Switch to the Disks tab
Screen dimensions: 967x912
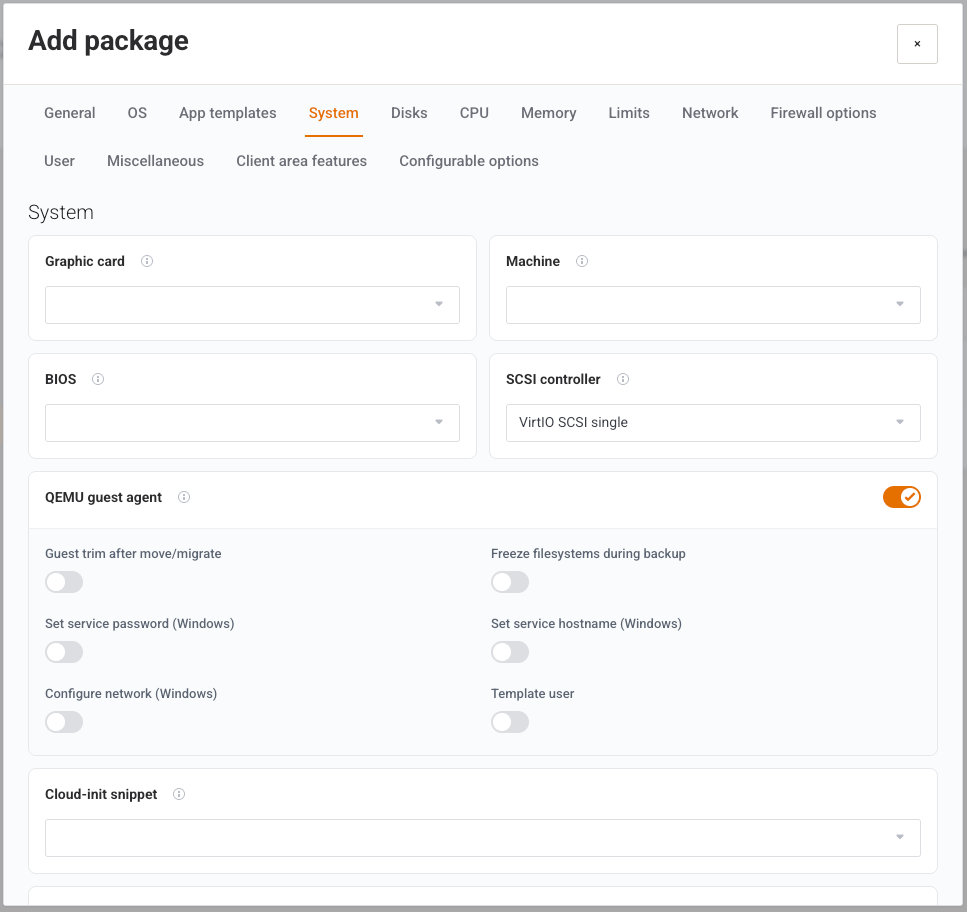tap(409, 113)
